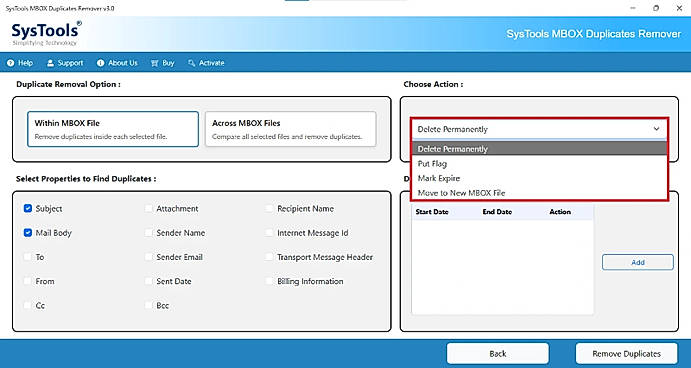Viewport: 691px width, 368px height.
Task: Open the Buy menu item
Action: pos(163,63)
